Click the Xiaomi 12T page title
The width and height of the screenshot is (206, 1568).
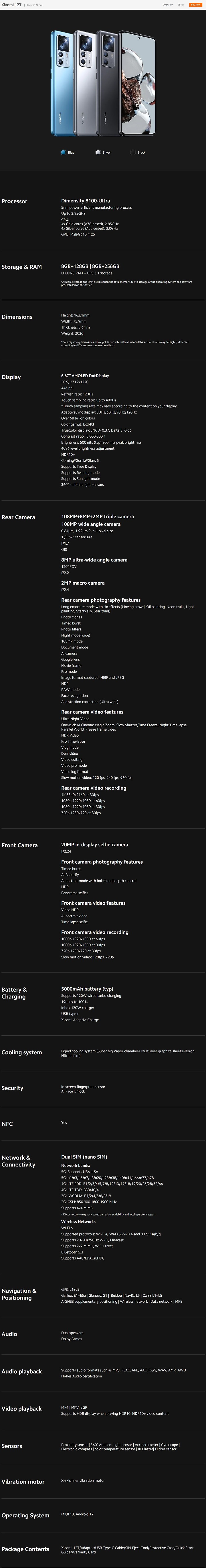tap(11, 4)
